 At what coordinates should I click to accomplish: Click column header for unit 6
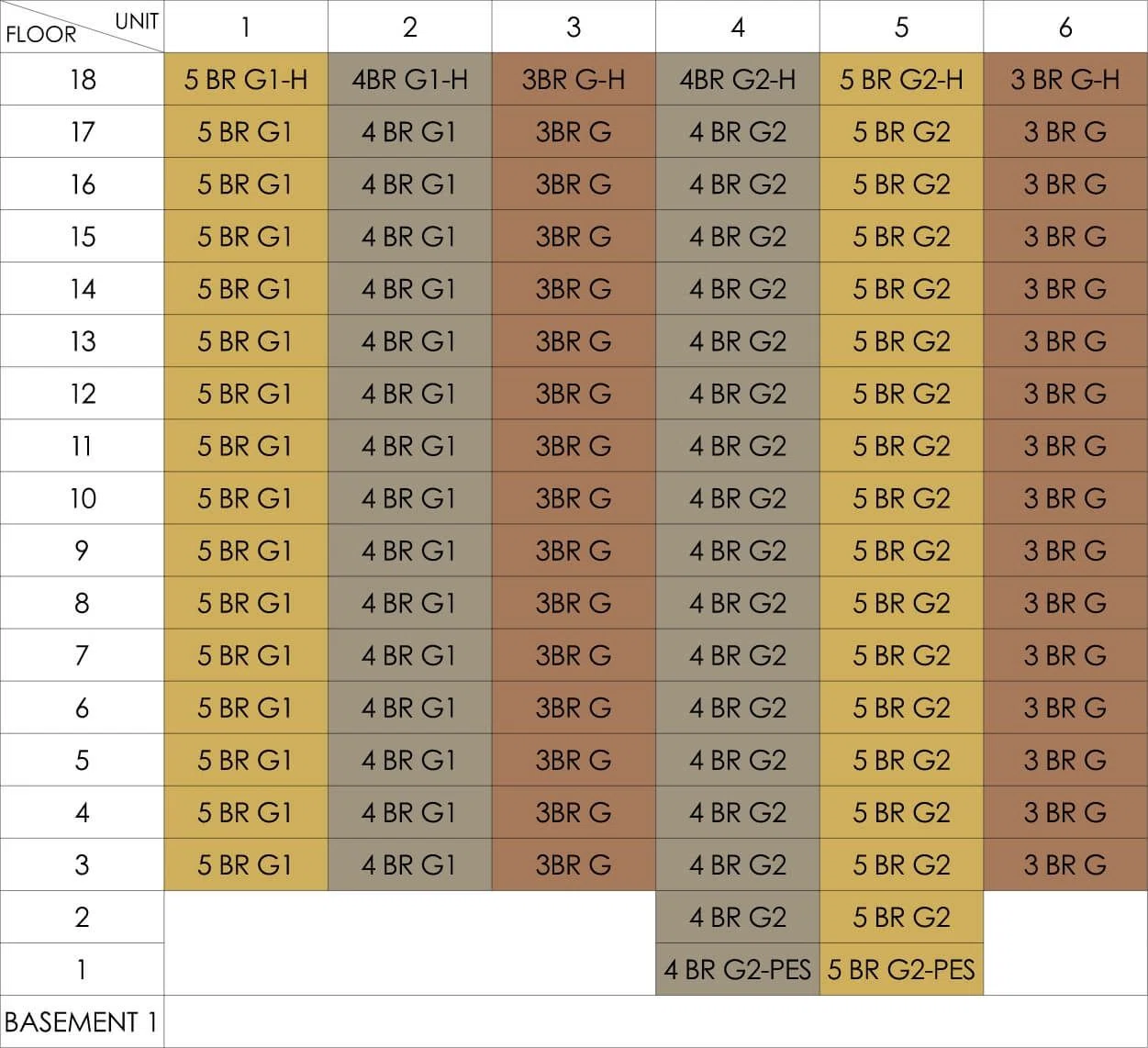click(x=1065, y=27)
